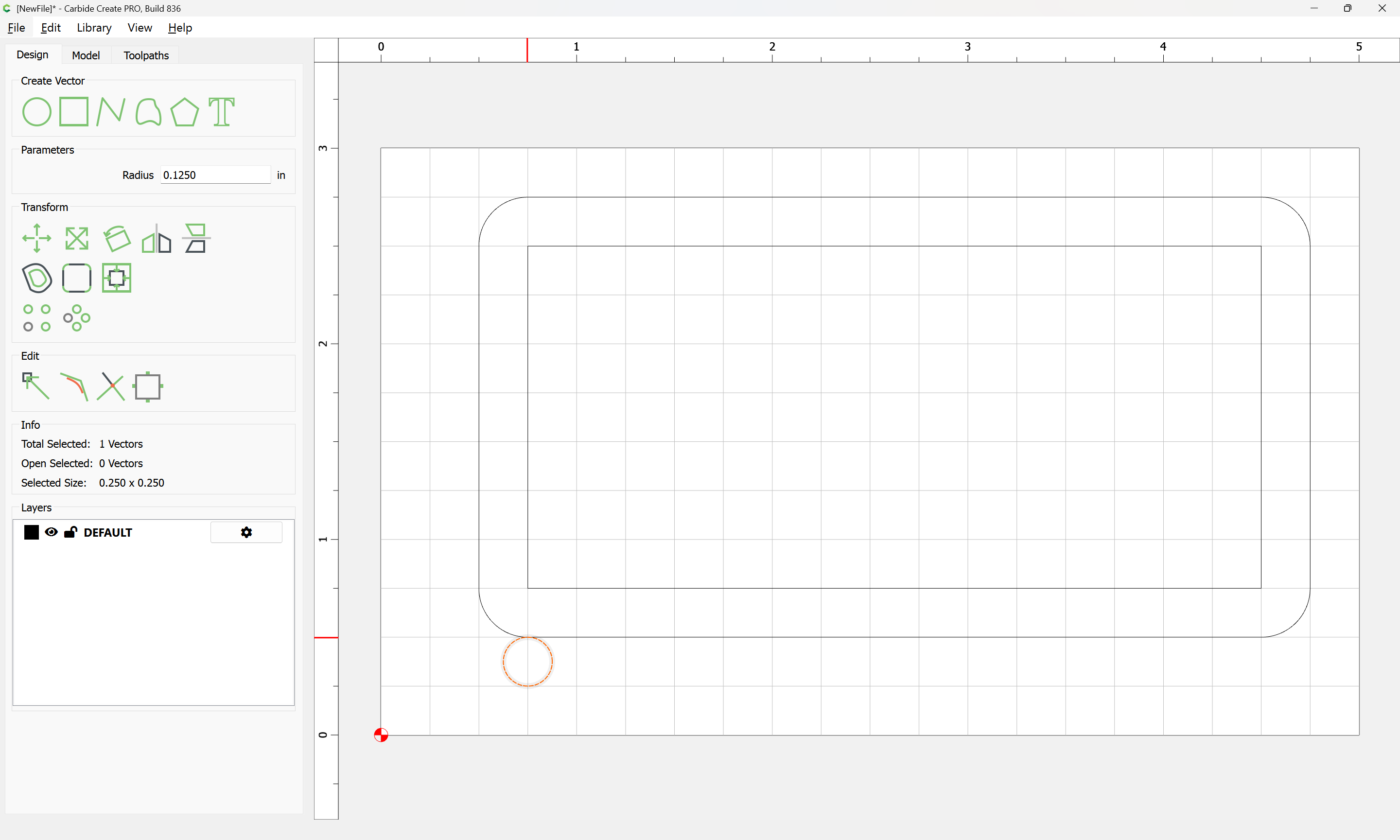The image size is (1400, 840).
Task: Select the Curve drawing tool
Action: pyautogui.click(x=148, y=111)
